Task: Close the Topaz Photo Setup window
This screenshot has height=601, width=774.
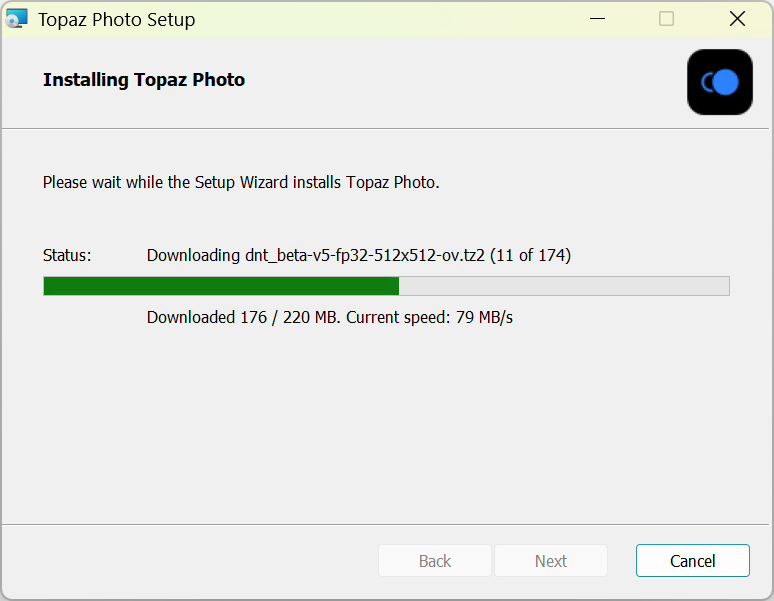Action: [x=737, y=19]
